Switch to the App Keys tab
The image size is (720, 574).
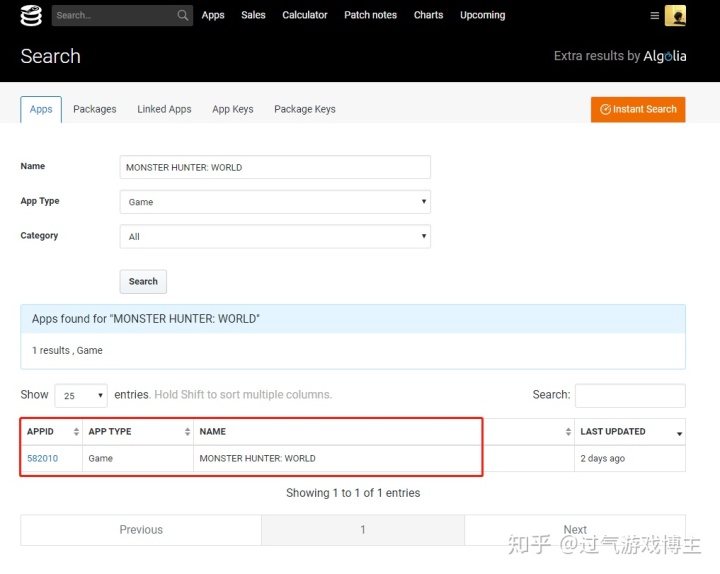click(233, 109)
